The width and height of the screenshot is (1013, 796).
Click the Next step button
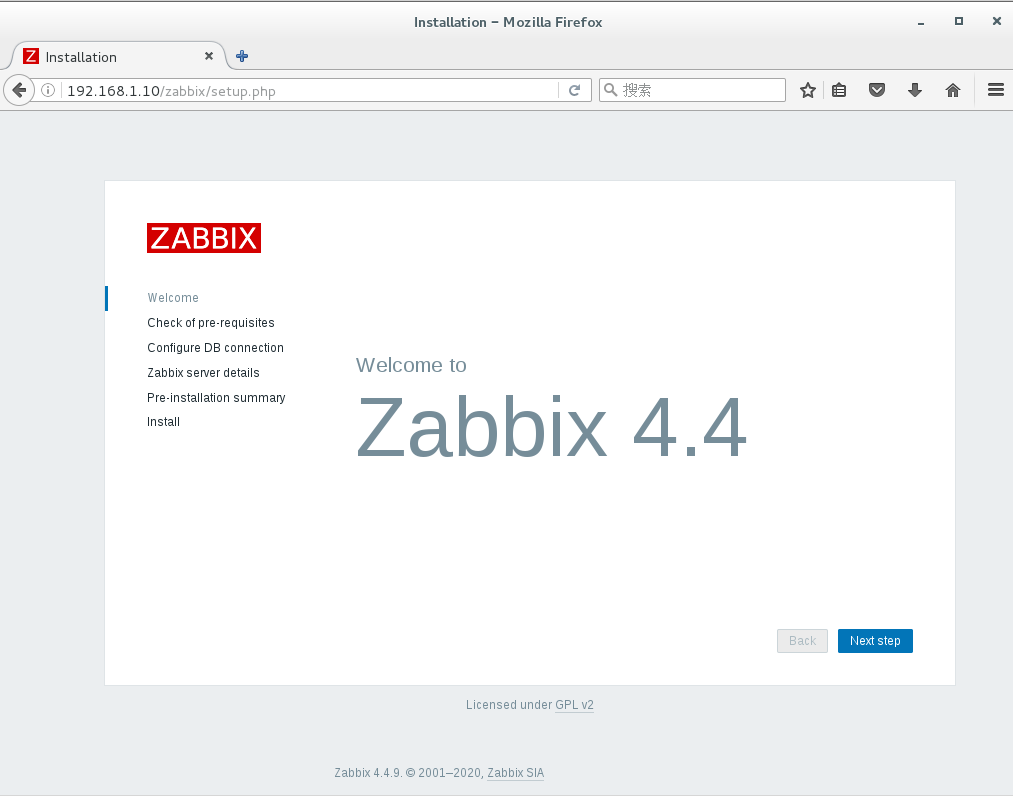(875, 641)
